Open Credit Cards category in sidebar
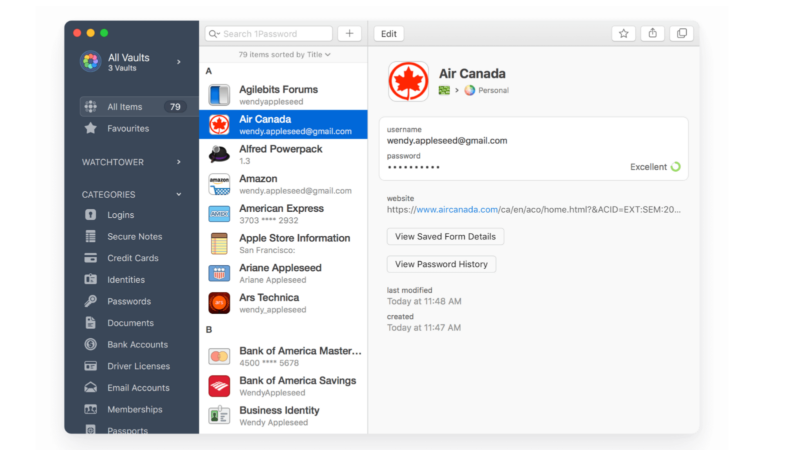The image size is (800, 450). 132,258
